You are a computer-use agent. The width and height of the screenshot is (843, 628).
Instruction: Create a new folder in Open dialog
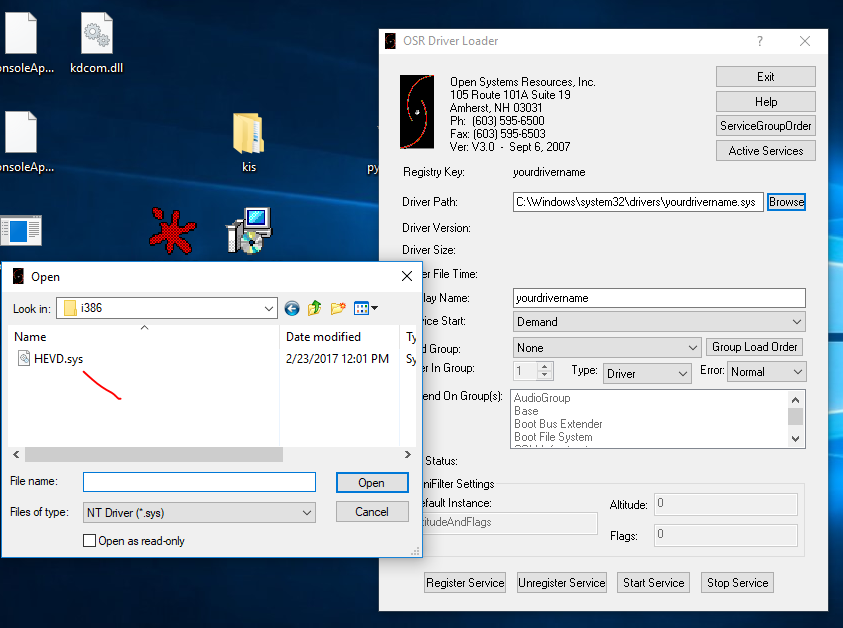point(338,308)
